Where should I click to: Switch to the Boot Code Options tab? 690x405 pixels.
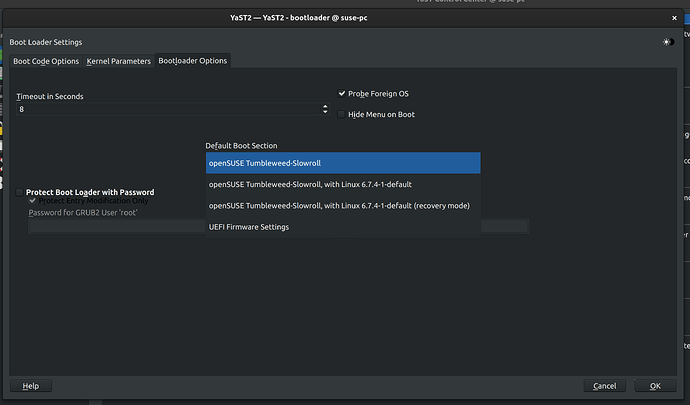[x=46, y=61]
